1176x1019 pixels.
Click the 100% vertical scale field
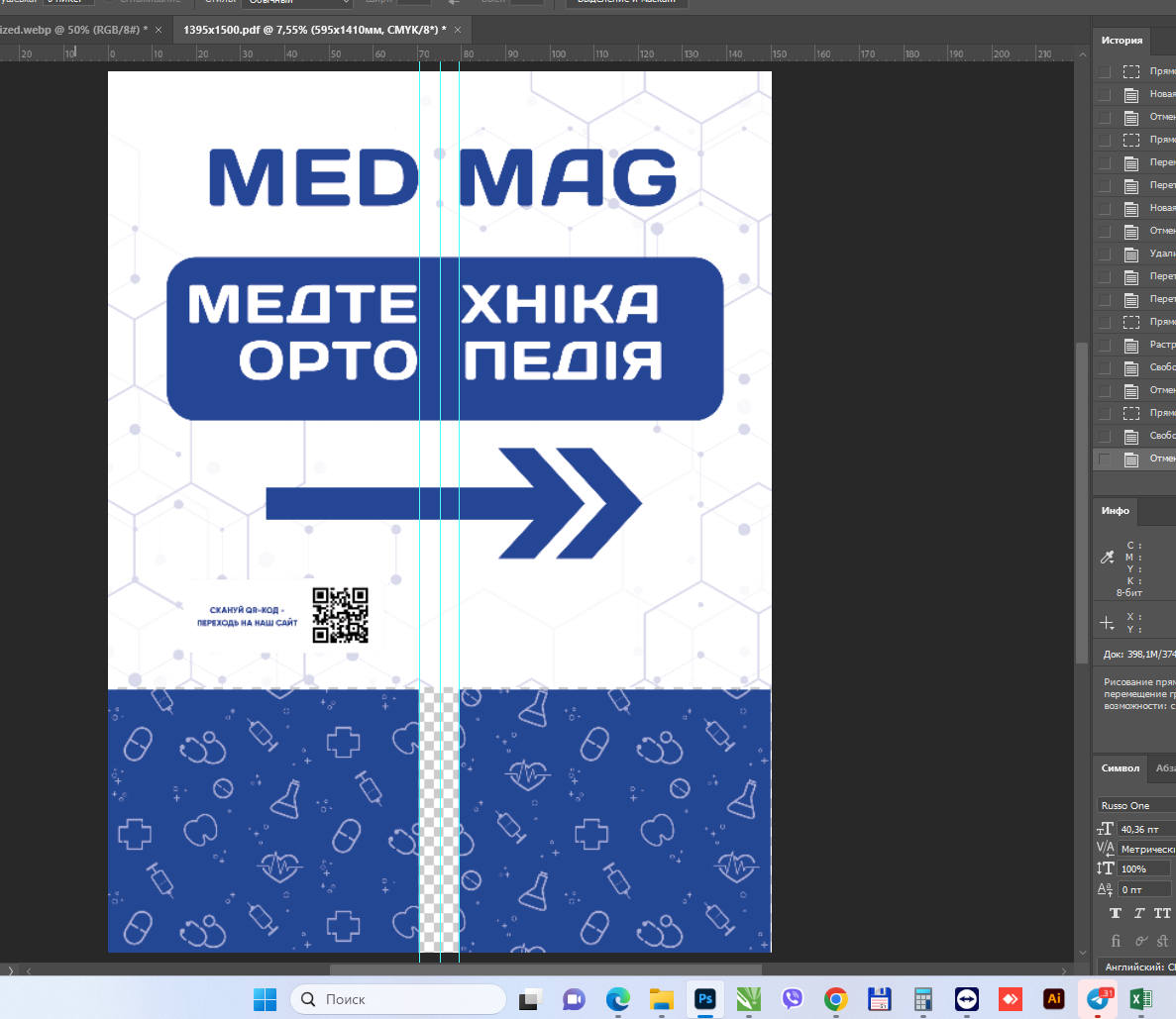coord(1143,869)
